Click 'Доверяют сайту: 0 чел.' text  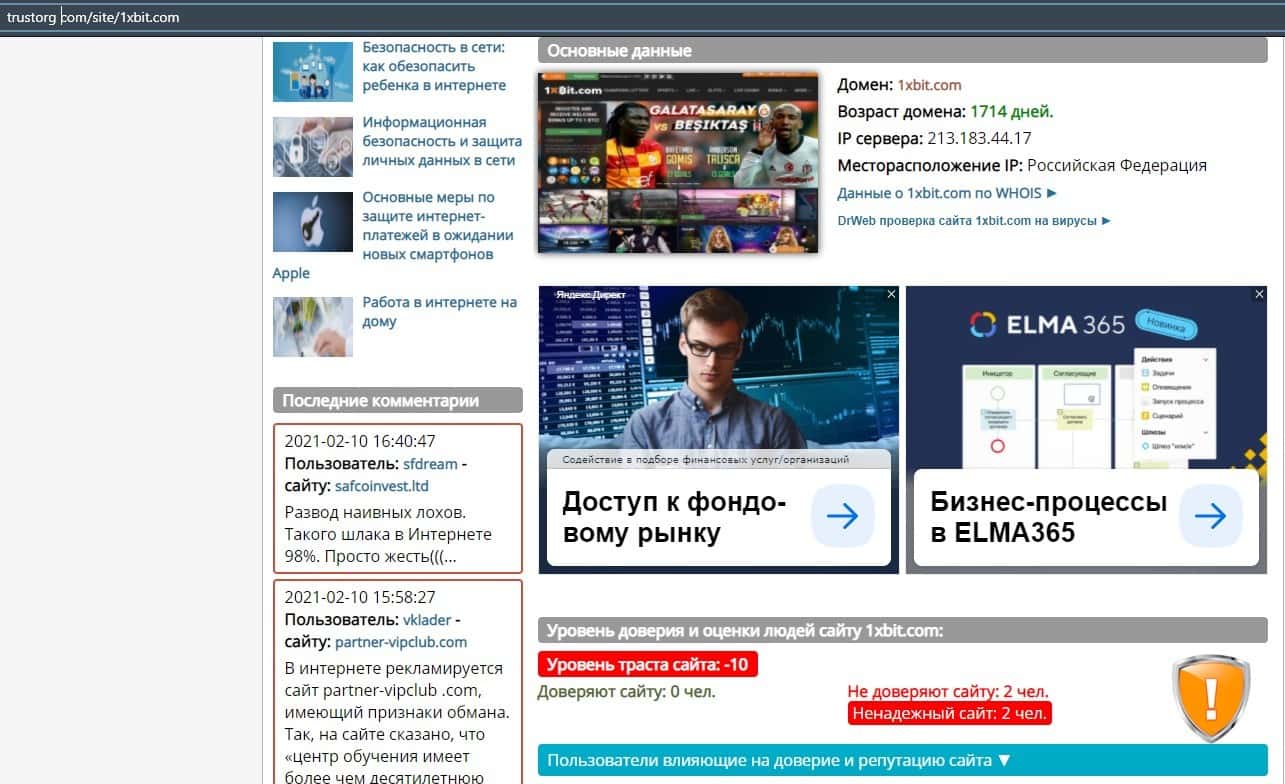[x=627, y=691]
